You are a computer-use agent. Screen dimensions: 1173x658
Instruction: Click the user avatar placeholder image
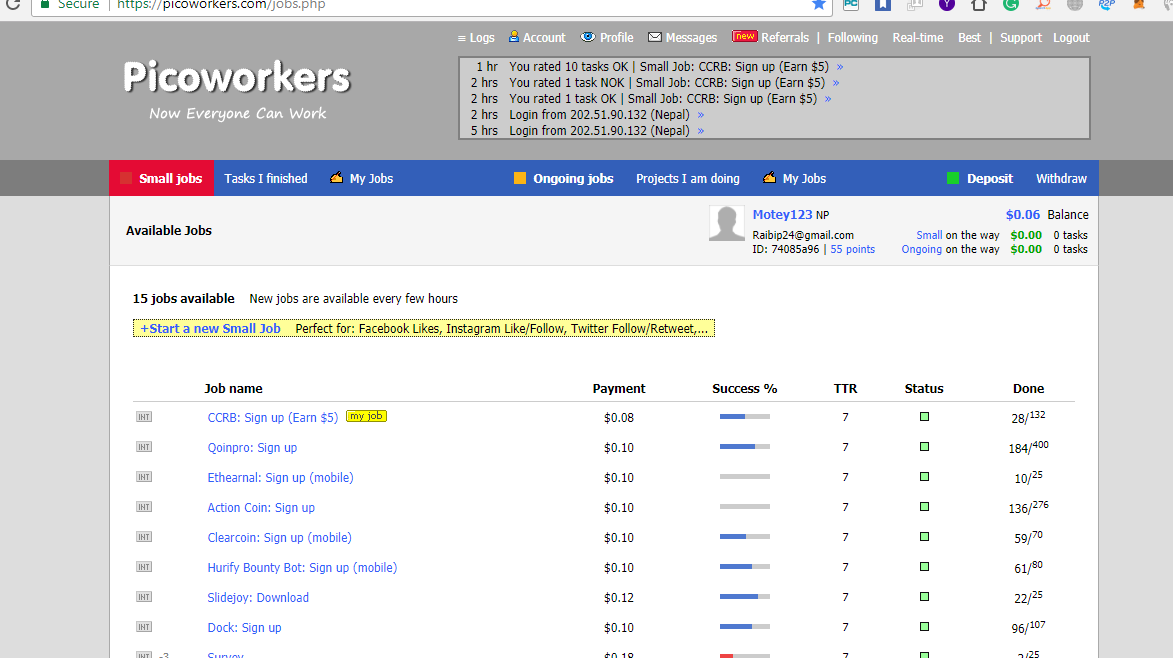click(x=726, y=224)
